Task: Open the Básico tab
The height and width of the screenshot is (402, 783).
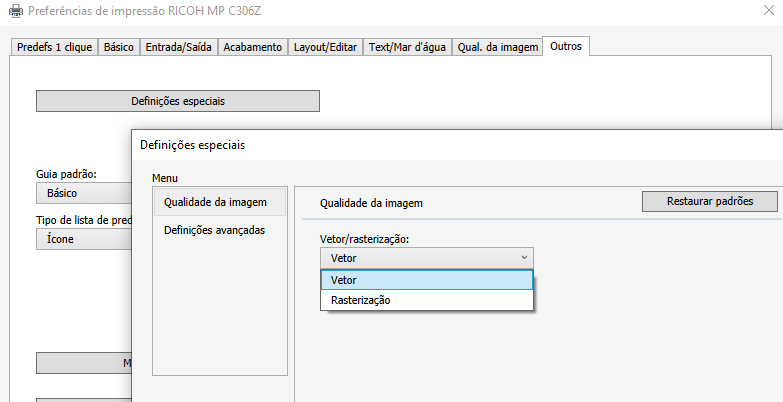Action: coord(118,47)
